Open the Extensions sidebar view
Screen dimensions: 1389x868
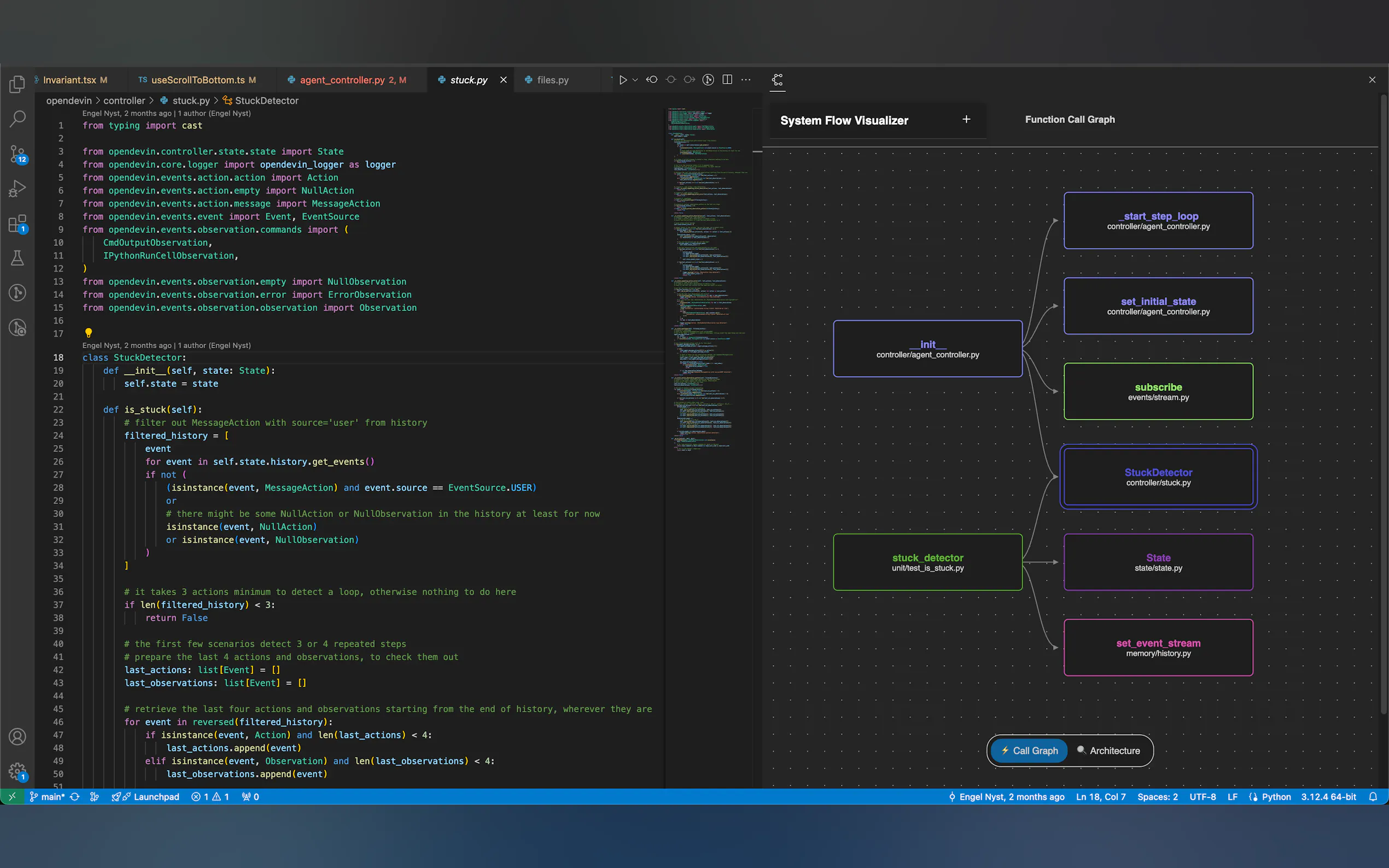[x=17, y=224]
